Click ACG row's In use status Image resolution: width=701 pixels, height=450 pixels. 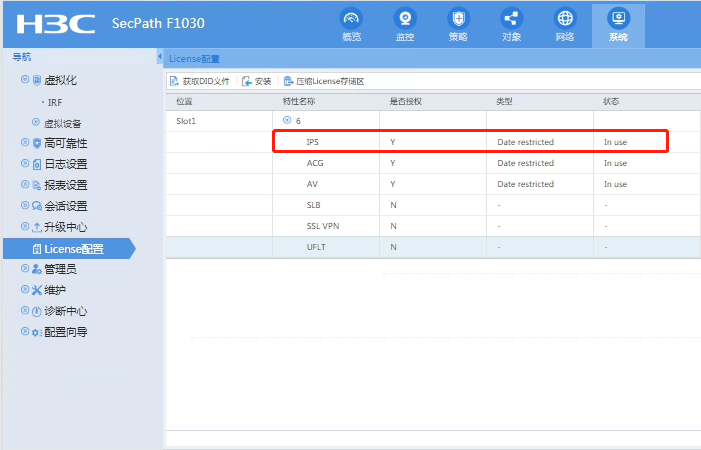(616, 163)
